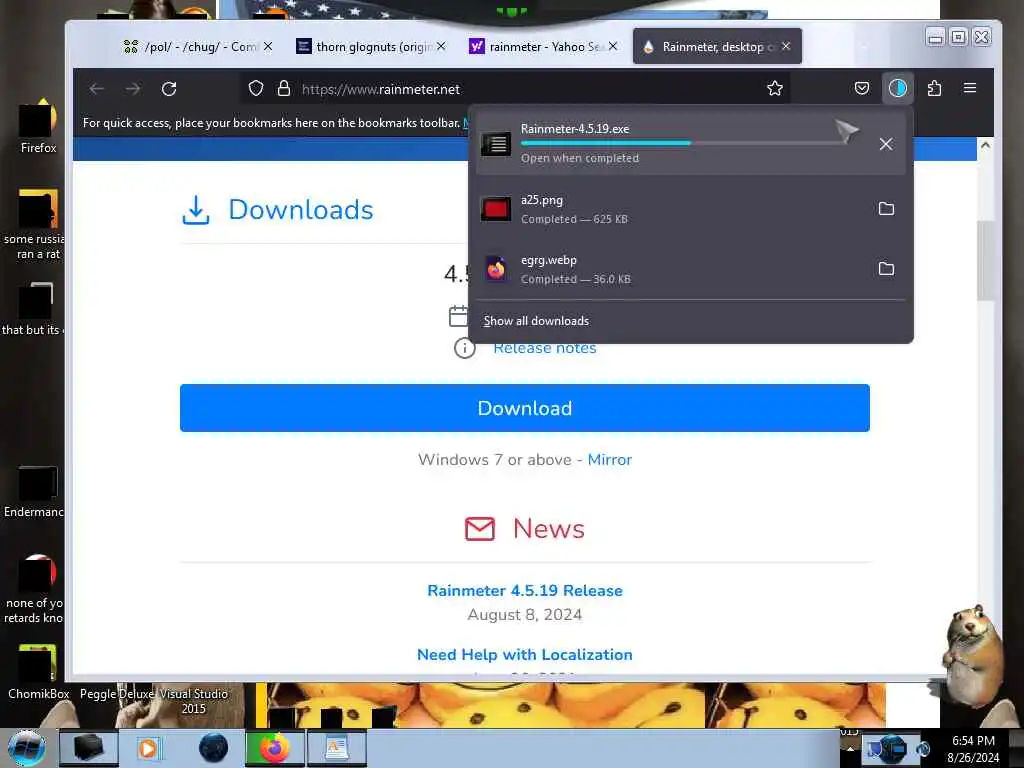Close the /pol/ - /chug/ tab
The width and height of the screenshot is (1024, 768).
point(268,46)
